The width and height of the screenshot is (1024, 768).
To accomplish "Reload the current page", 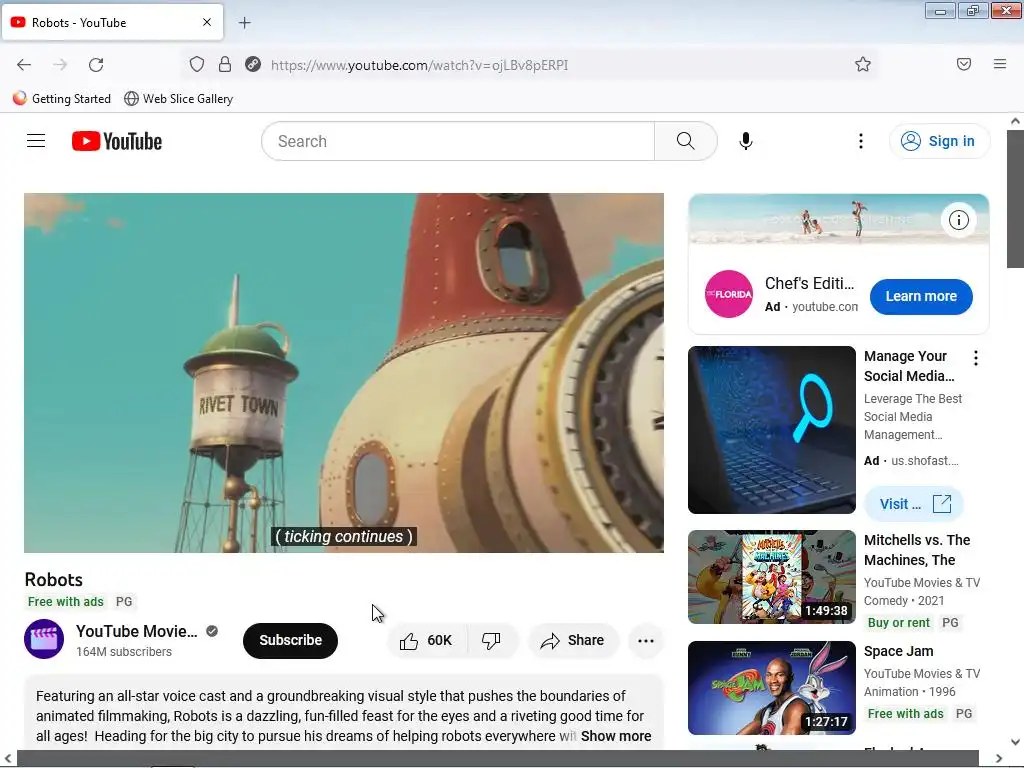I will point(96,65).
